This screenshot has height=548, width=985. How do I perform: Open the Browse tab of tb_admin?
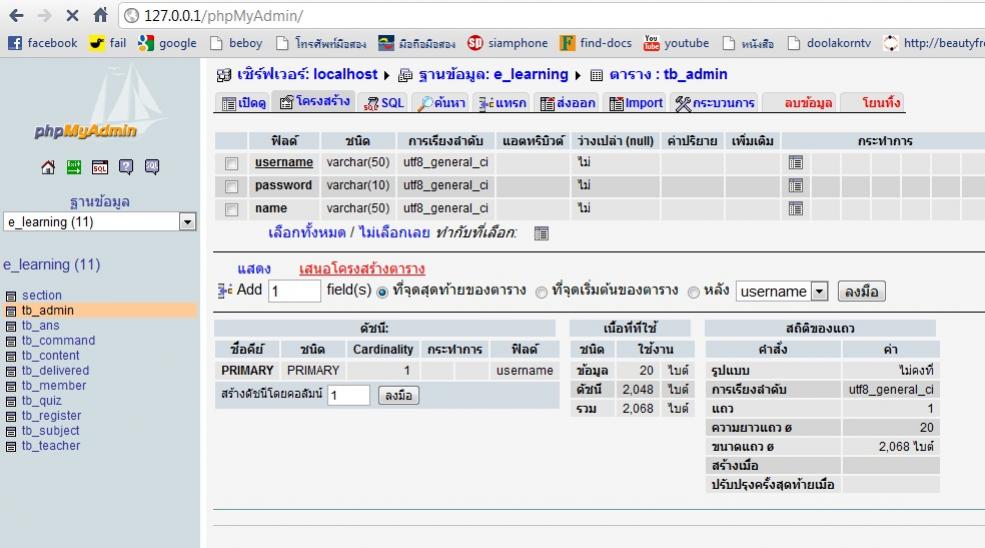point(244,102)
